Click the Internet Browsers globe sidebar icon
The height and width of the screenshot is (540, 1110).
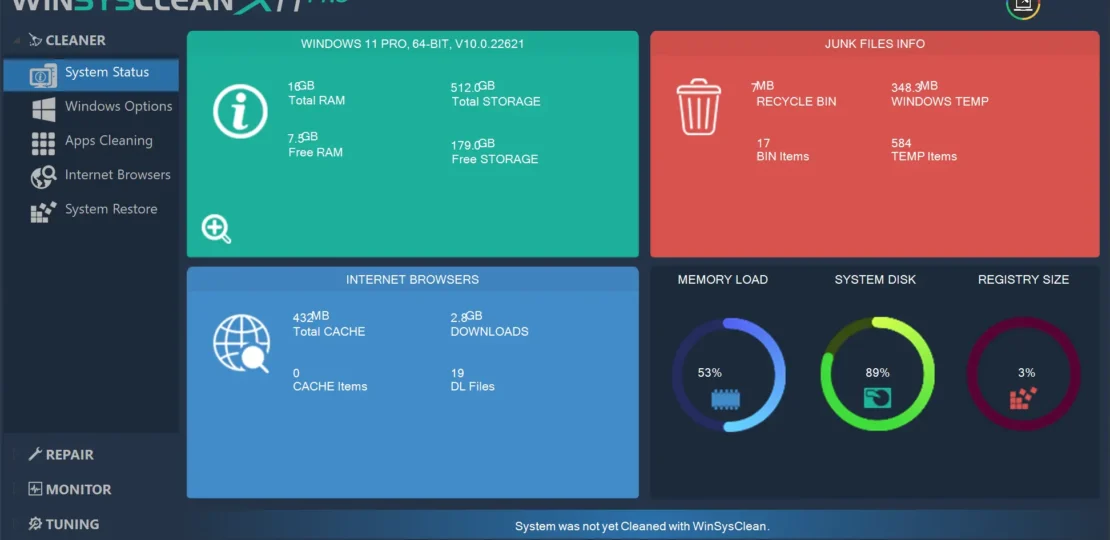click(44, 177)
